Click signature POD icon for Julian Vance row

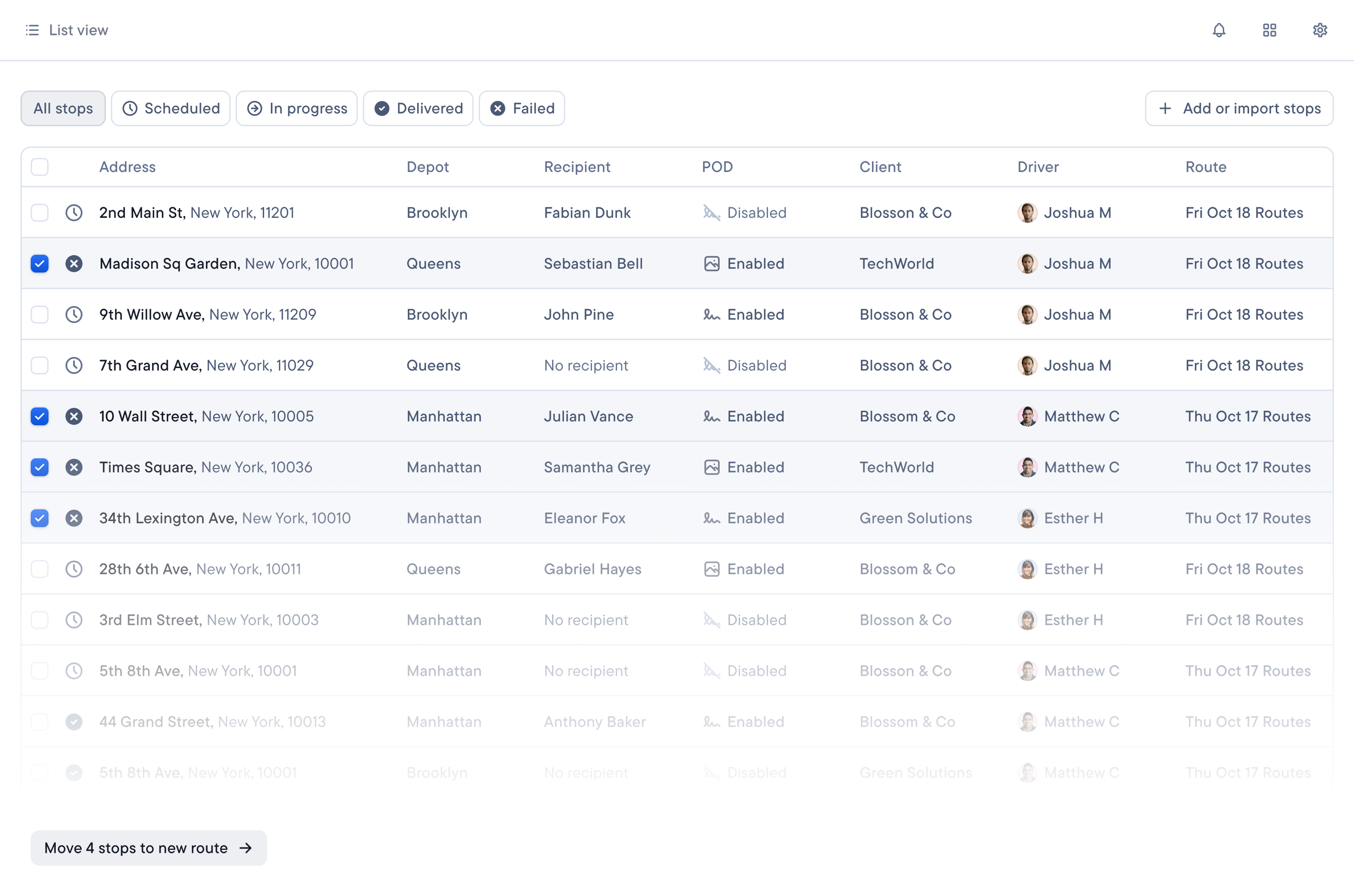coord(711,416)
